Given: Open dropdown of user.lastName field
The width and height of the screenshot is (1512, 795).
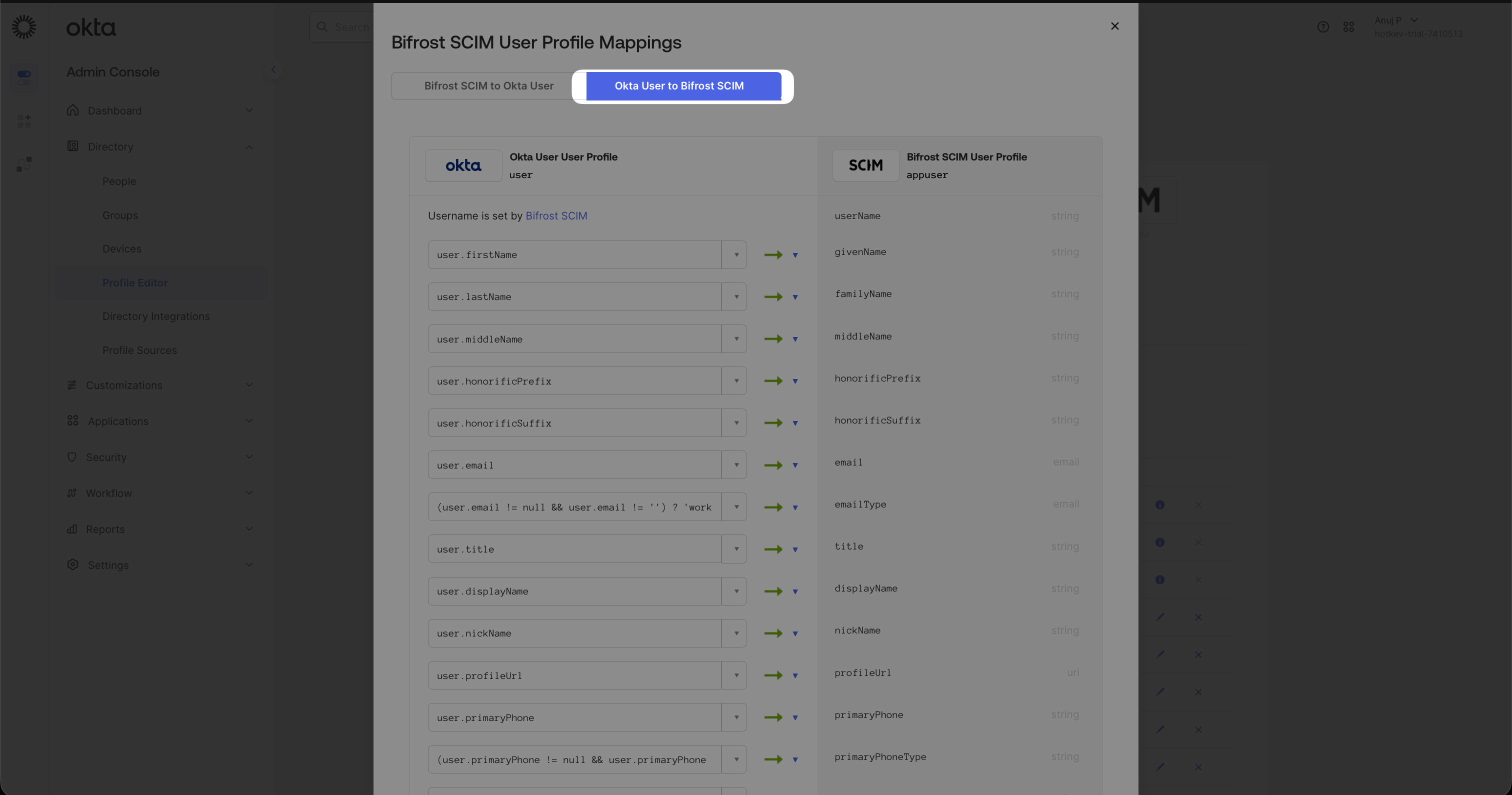Looking at the screenshot, I should pyautogui.click(x=734, y=296).
